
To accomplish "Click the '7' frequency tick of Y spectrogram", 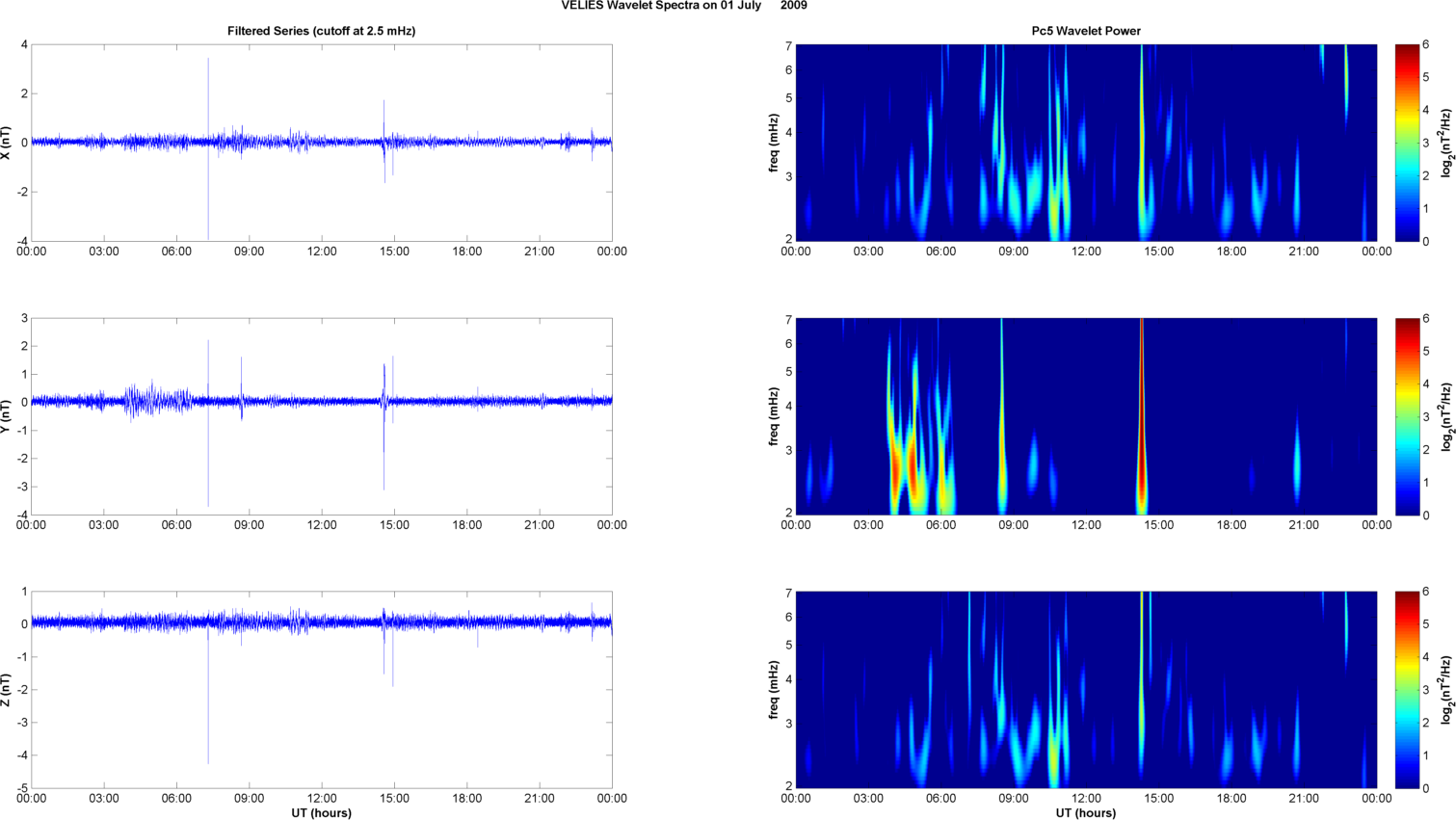I will coord(788,319).
